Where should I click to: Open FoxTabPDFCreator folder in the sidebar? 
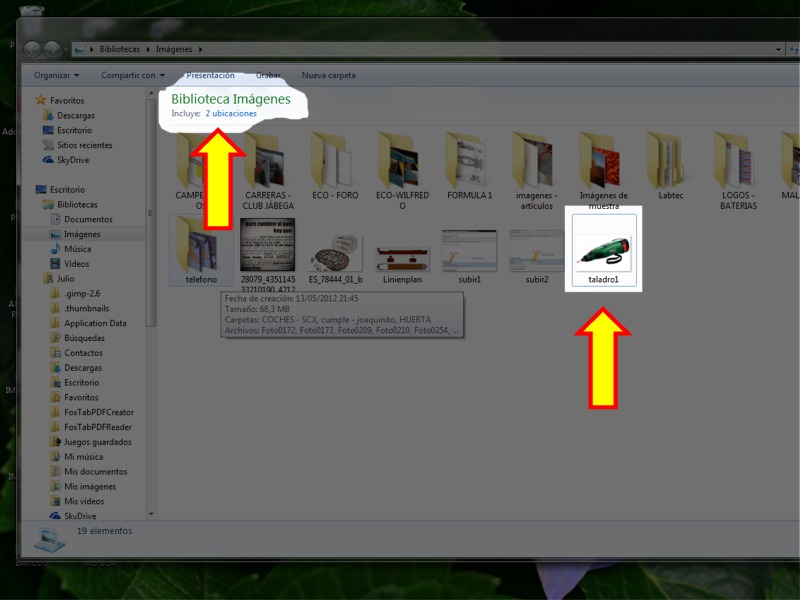pyautogui.click(x=98, y=412)
